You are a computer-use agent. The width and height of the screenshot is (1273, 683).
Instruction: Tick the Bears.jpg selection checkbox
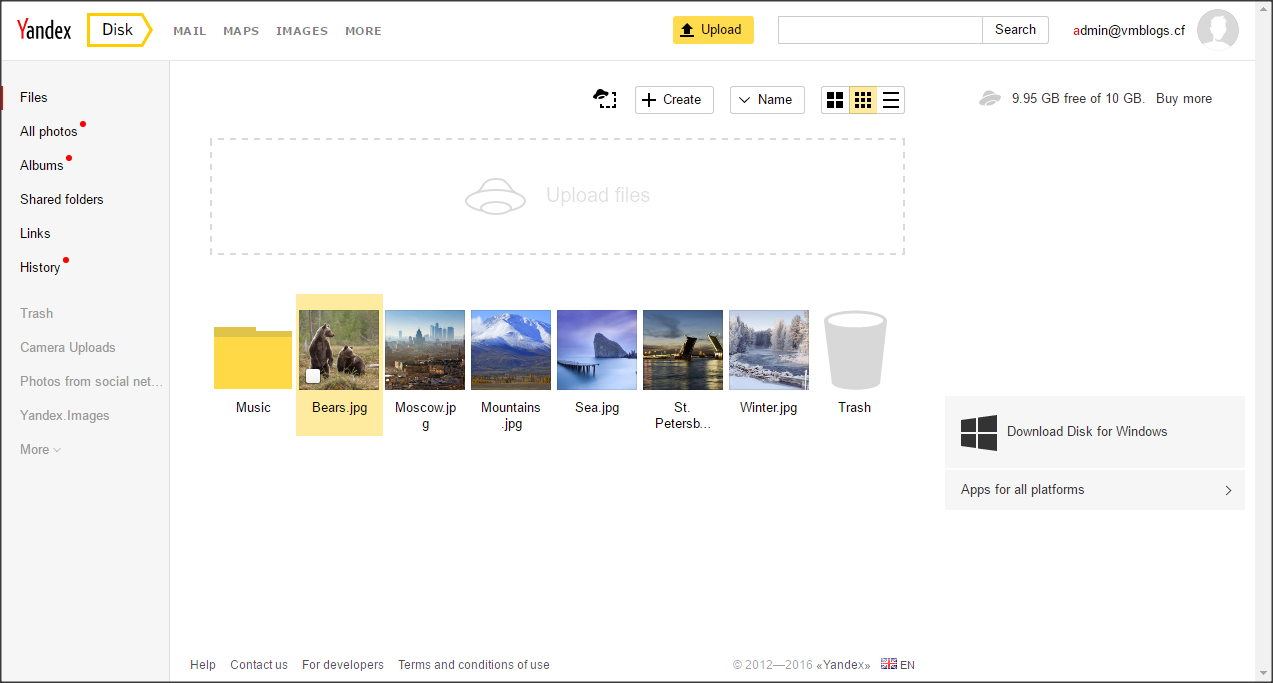(x=313, y=376)
